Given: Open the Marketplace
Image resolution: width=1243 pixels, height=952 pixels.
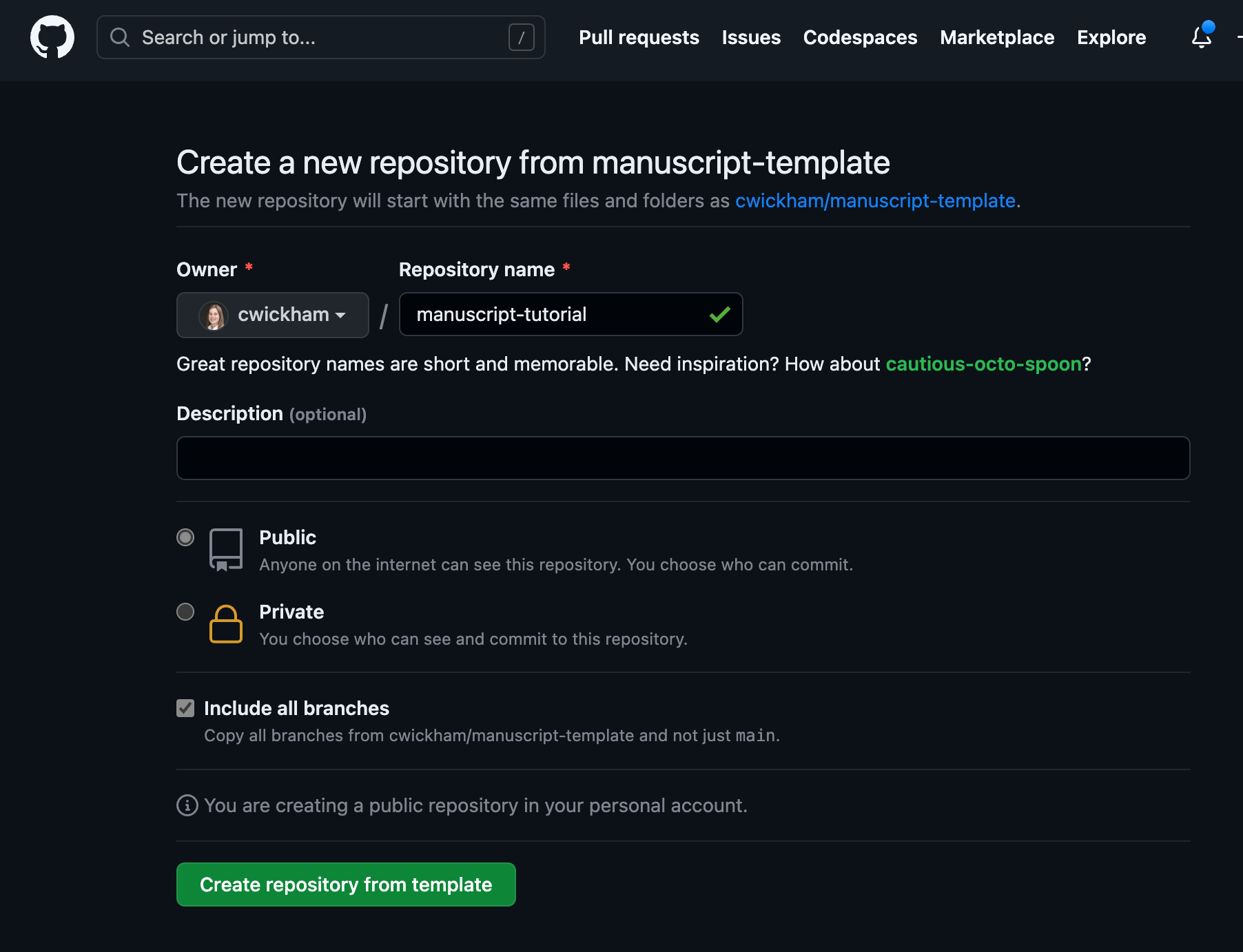Looking at the screenshot, I should pyautogui.click(x=996, y=37).
